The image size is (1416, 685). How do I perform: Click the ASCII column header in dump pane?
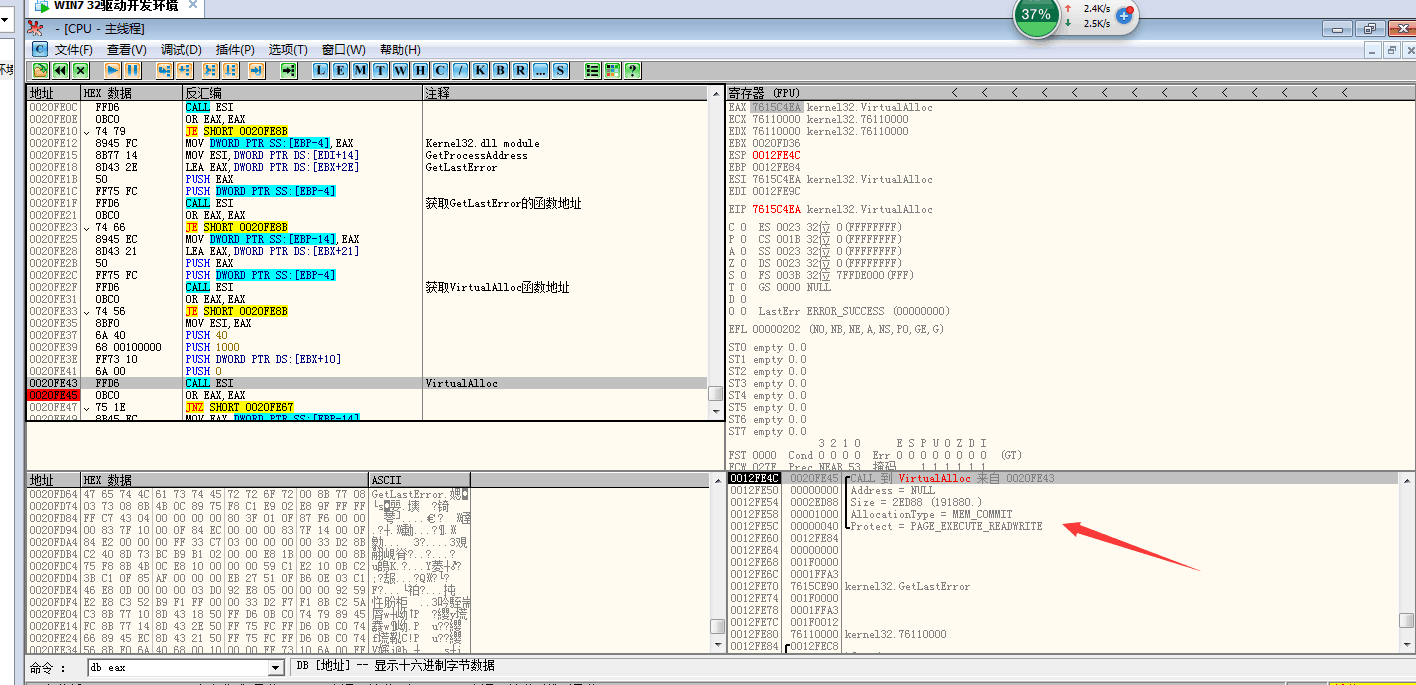pos(420,480)
